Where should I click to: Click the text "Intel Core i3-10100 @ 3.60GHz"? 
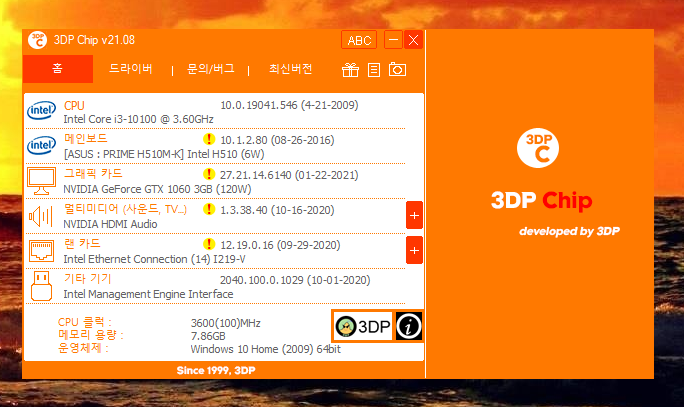click(x=138, y=119)
